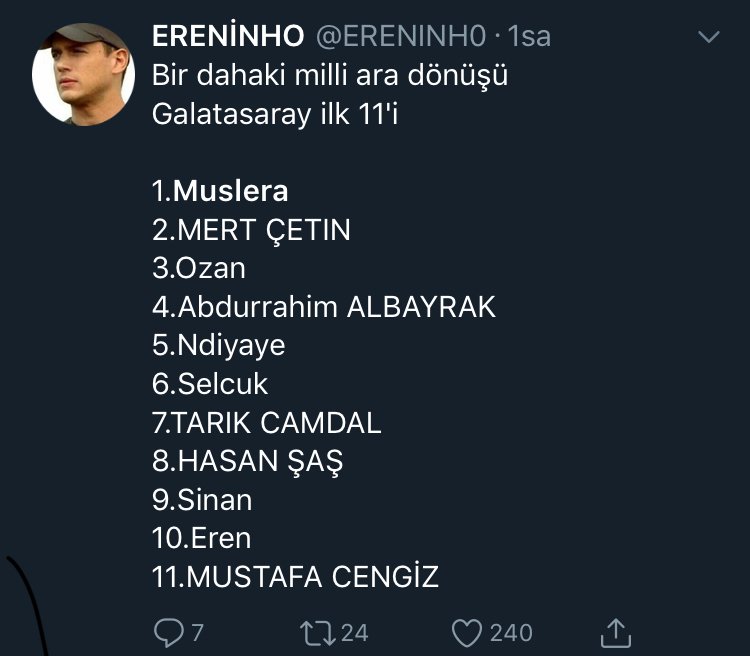Viewport: 750px width, 656px height.
Task: Expand the tweet options chevron
Action: (x=709, y=38)
